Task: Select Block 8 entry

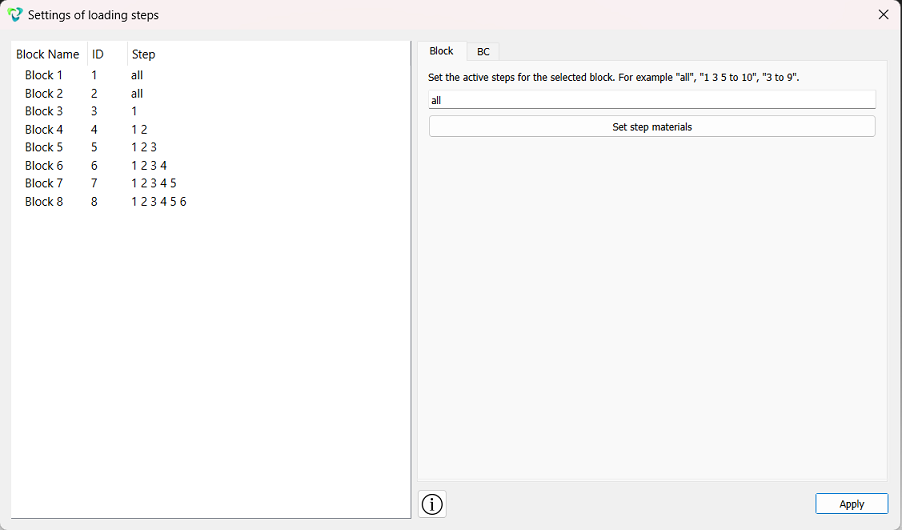Action: (211, 201)
